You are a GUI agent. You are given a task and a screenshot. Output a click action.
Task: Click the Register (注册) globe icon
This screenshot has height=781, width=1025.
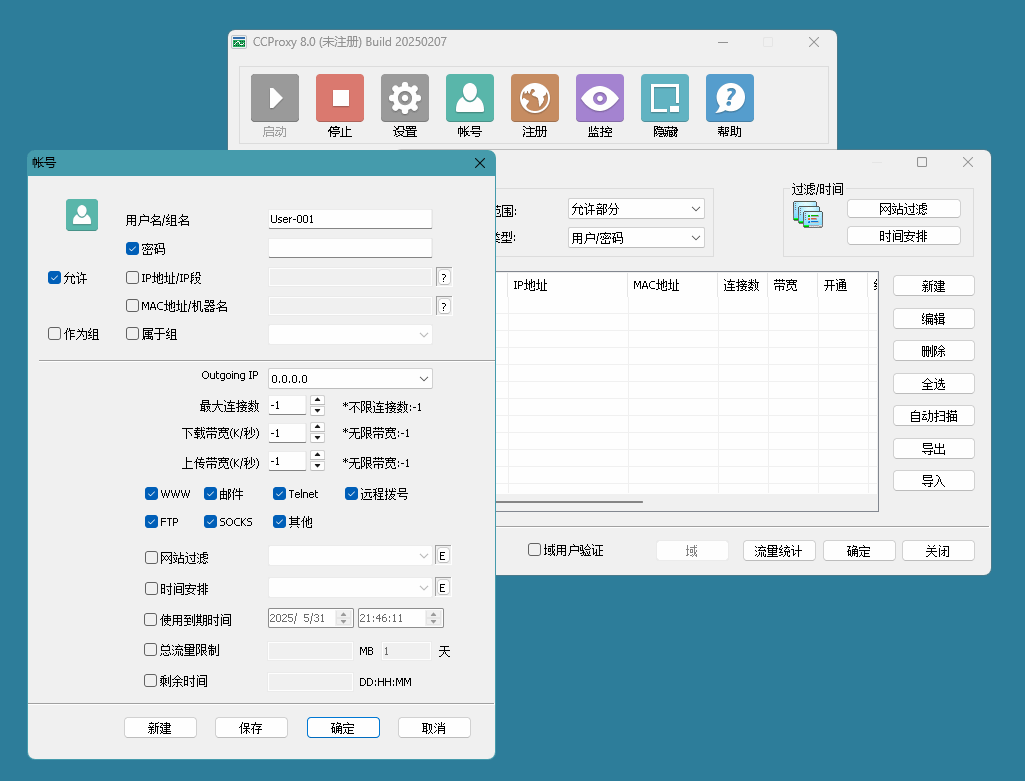[x=535, y=98]
